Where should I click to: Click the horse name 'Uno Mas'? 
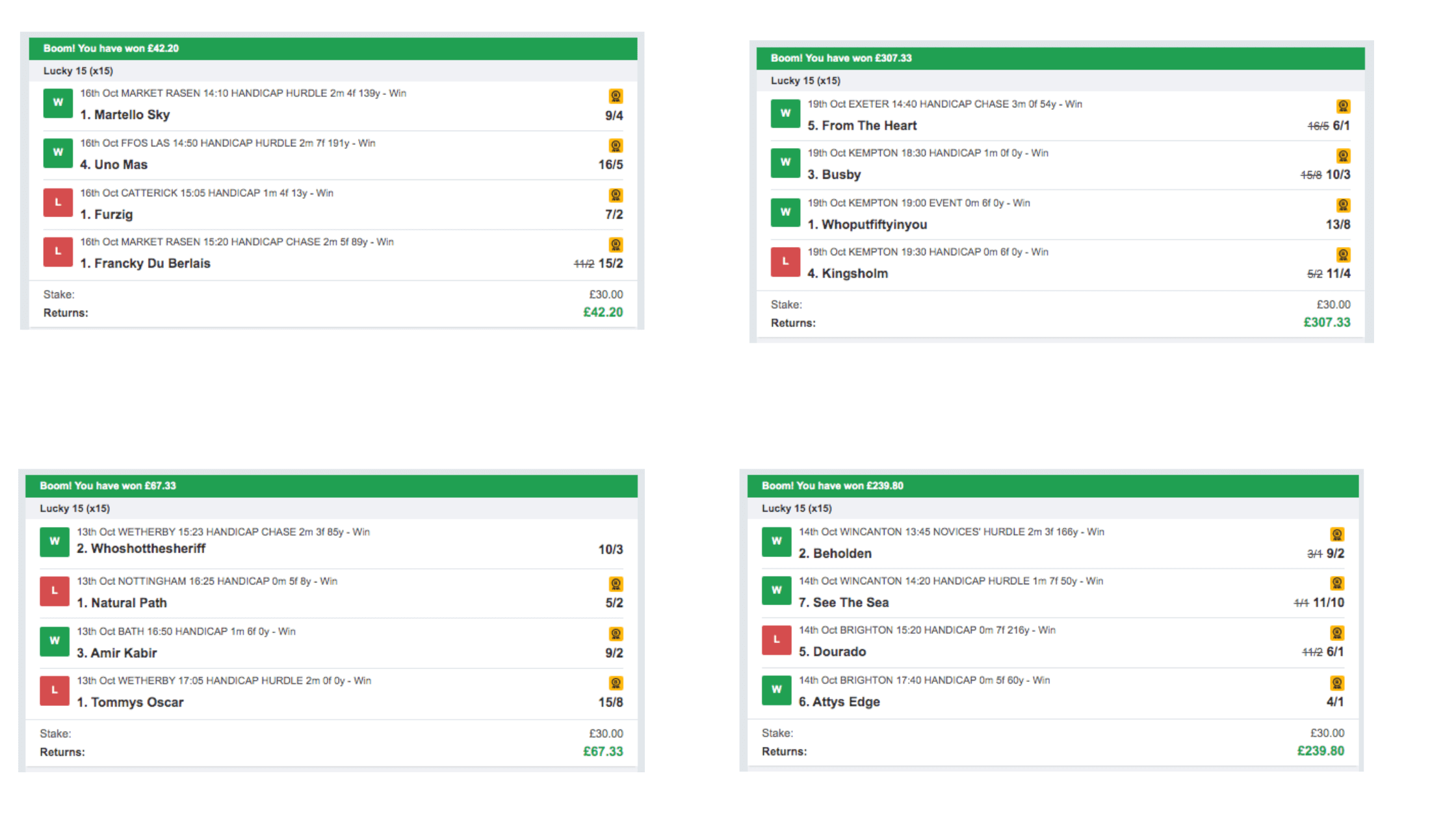121,165
